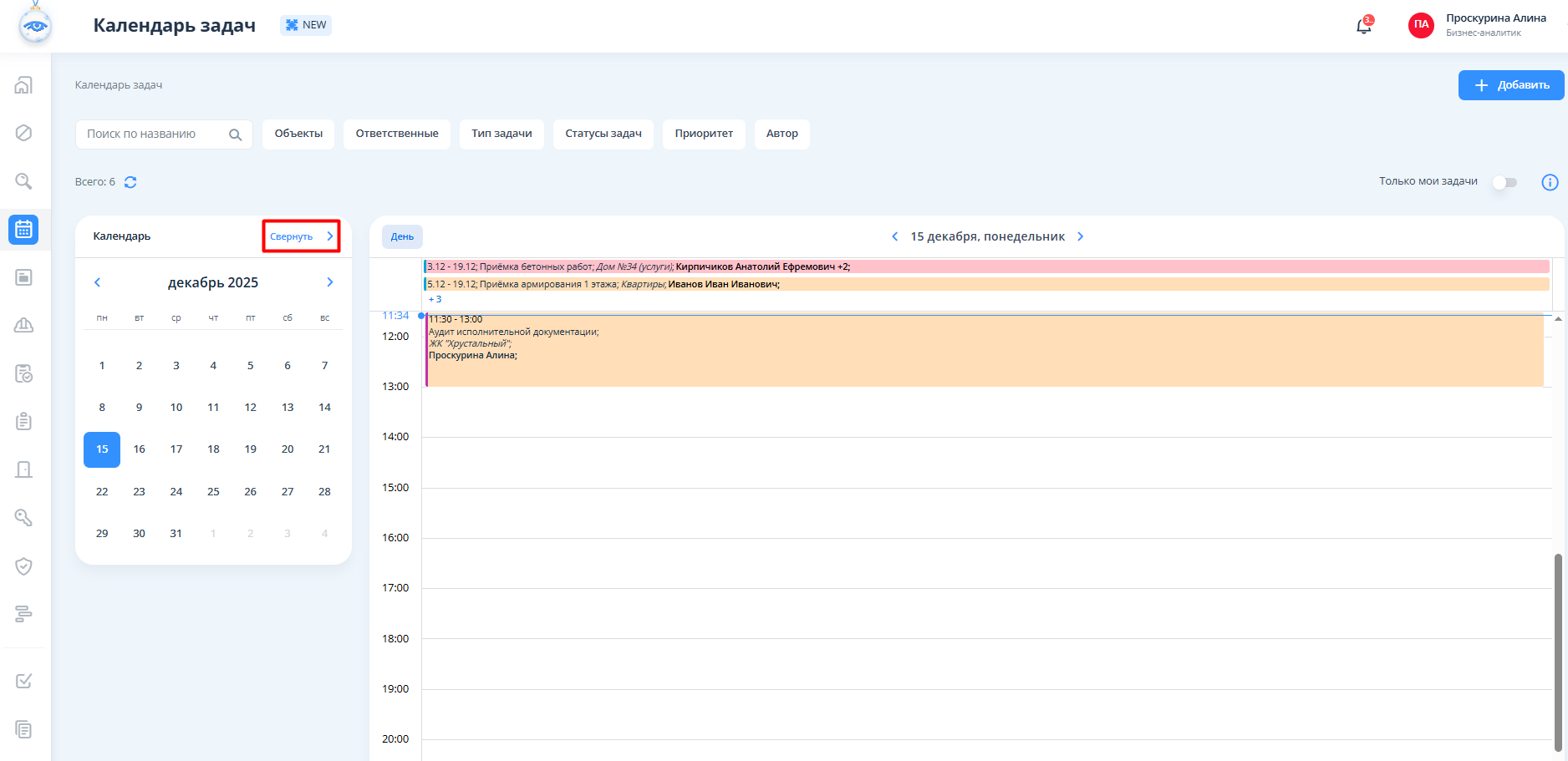Expand the Статусы задач filter

(x=603, y=134)
